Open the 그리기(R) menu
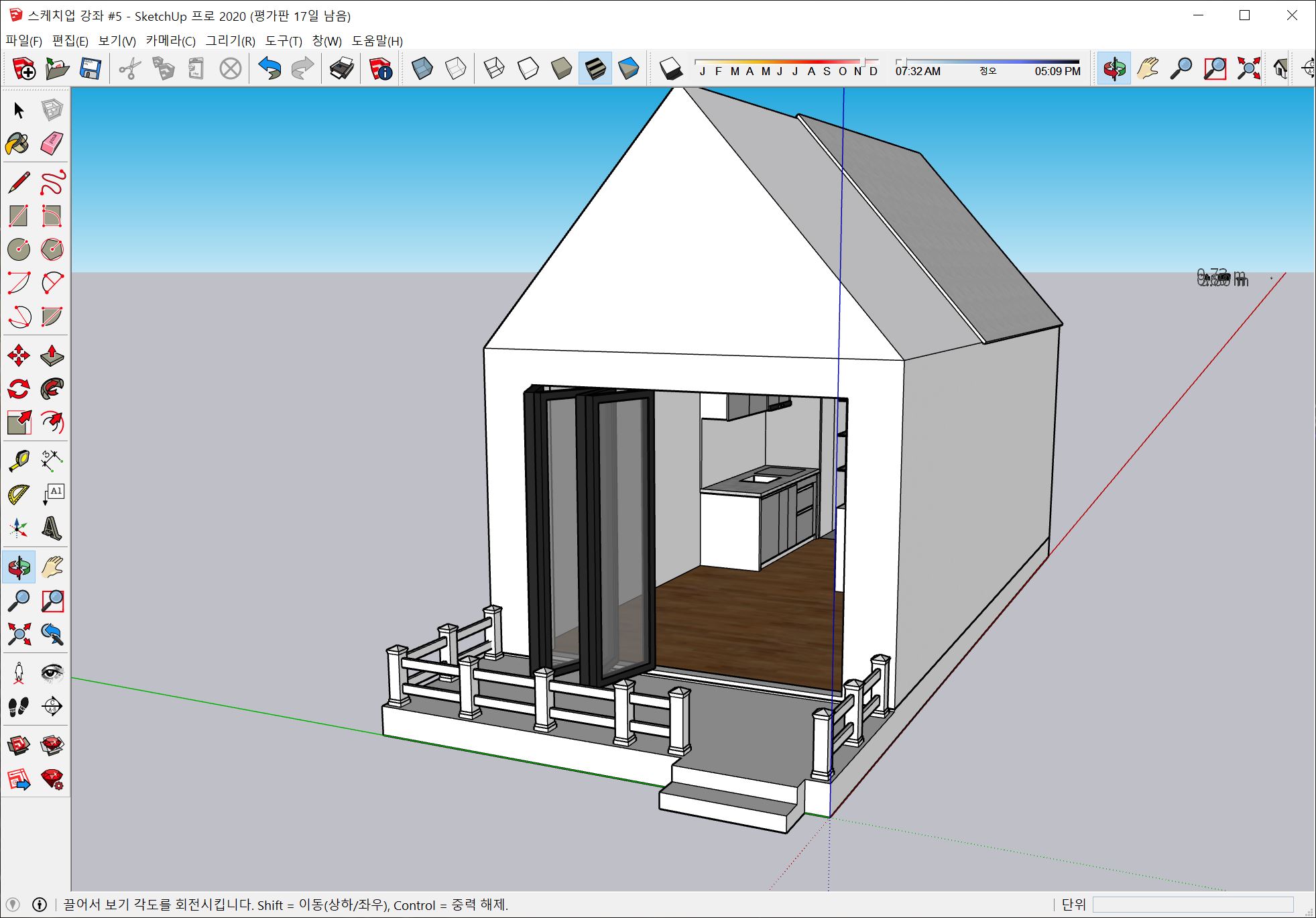The height and width of the screenshot is (918, 1316). (231, 41)
